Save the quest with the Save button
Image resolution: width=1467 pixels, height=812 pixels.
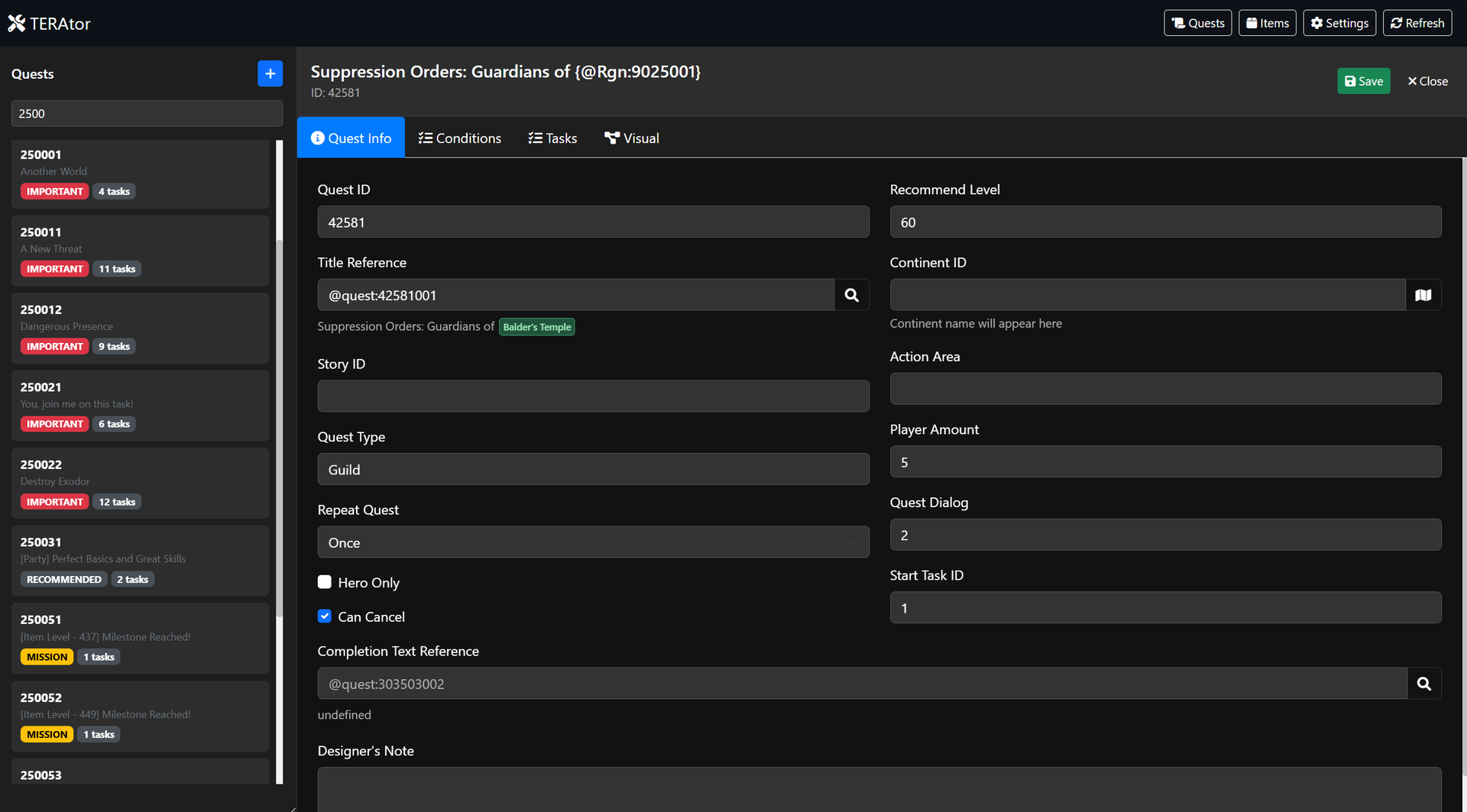[1363, 81]
